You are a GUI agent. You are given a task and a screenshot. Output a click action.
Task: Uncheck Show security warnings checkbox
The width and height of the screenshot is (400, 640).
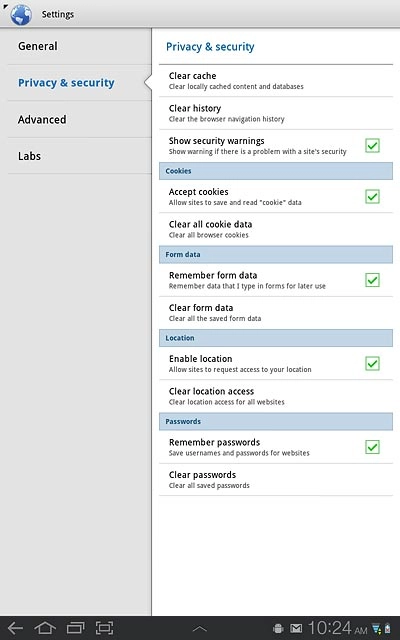point(372,146)
